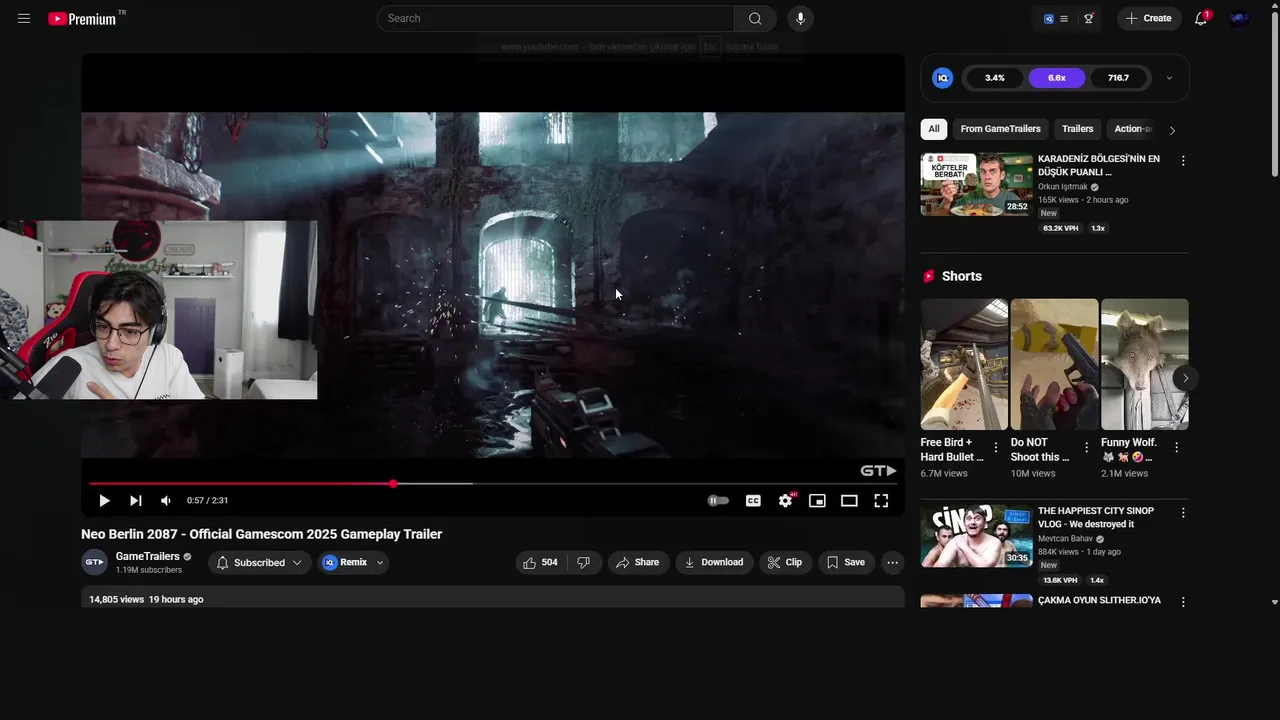Open options for Happiest City Sinop video
1280x720 pixels.
1183,513
